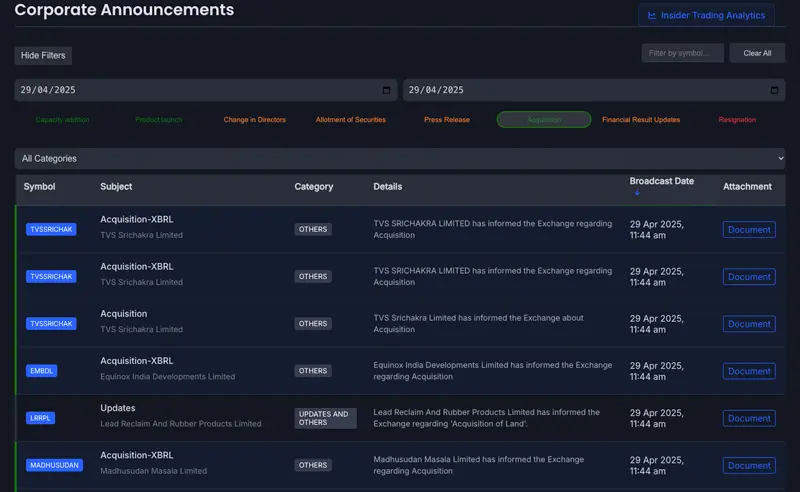
Task: Toggle the Allotment of Securities filter
Action: coord(351,119)
